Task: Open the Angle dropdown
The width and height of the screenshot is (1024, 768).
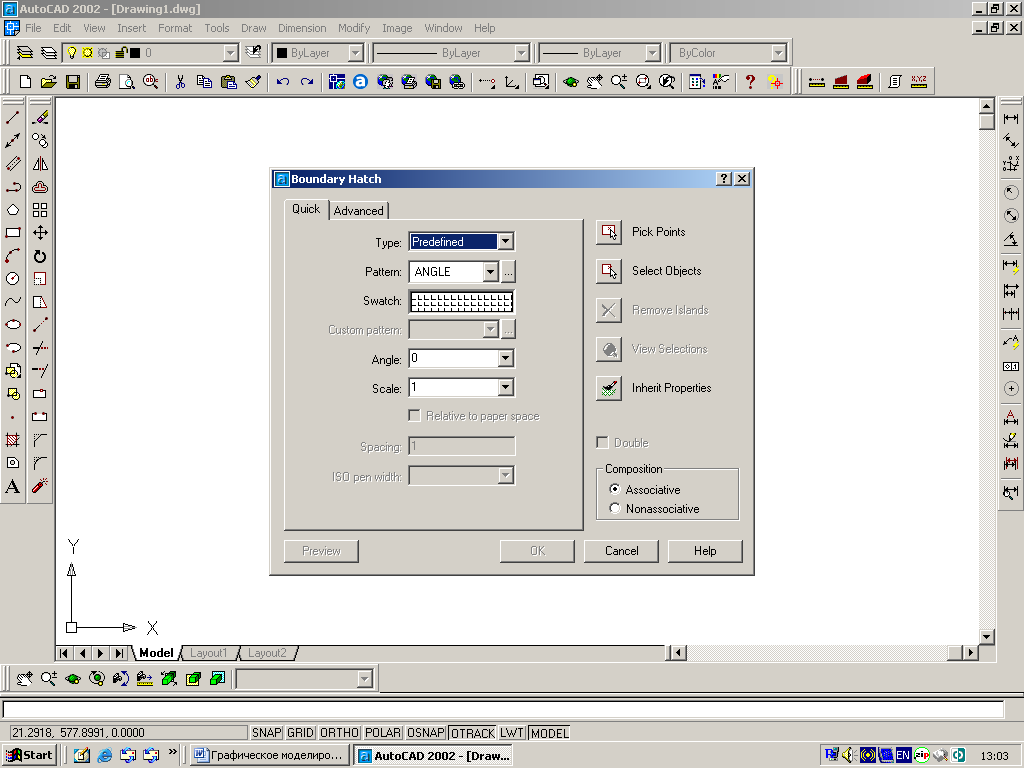Action: tap(505, 359)
